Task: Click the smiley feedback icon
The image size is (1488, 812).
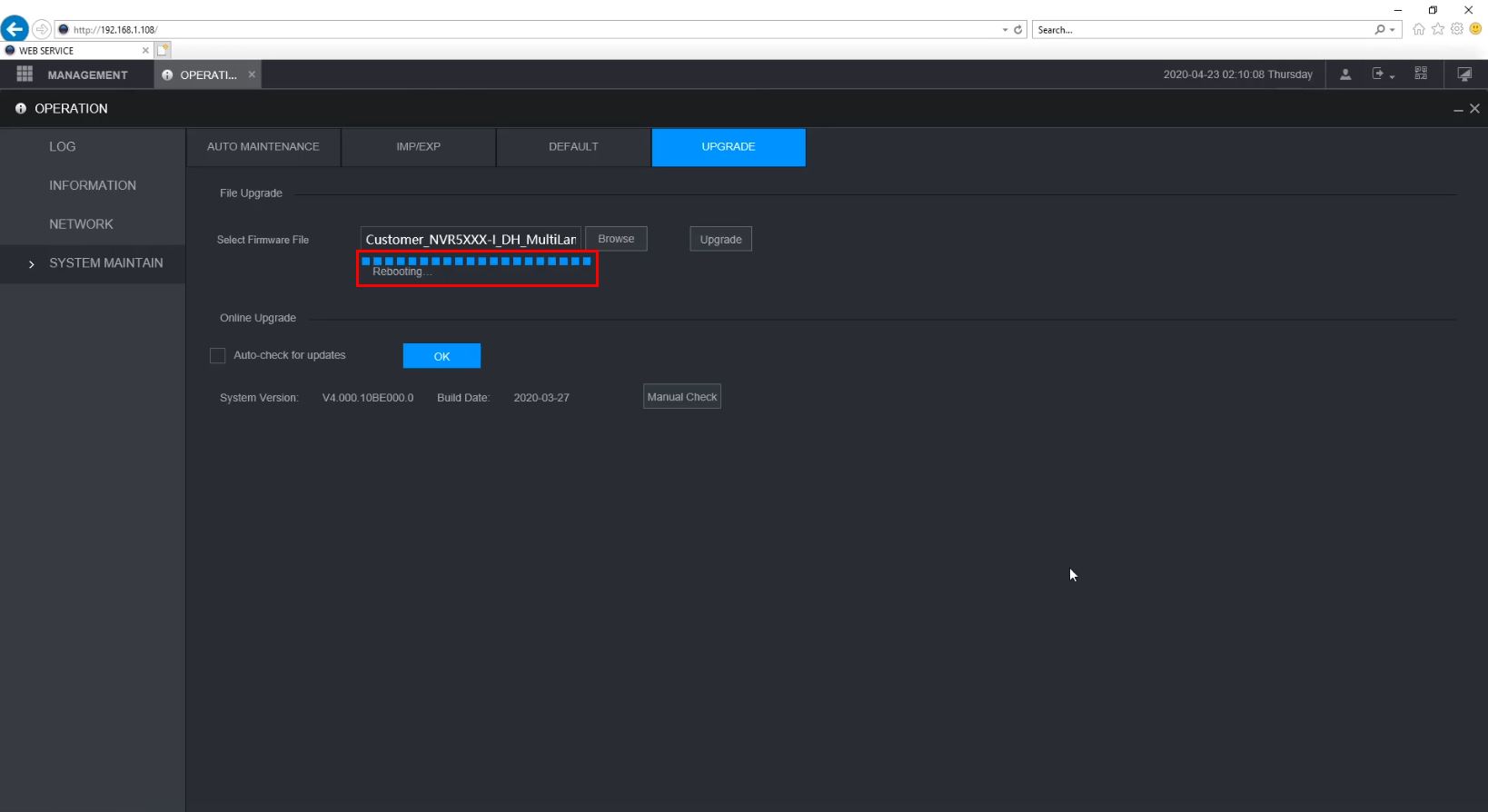Action: pyautogui.click(x=1476, y=29)
